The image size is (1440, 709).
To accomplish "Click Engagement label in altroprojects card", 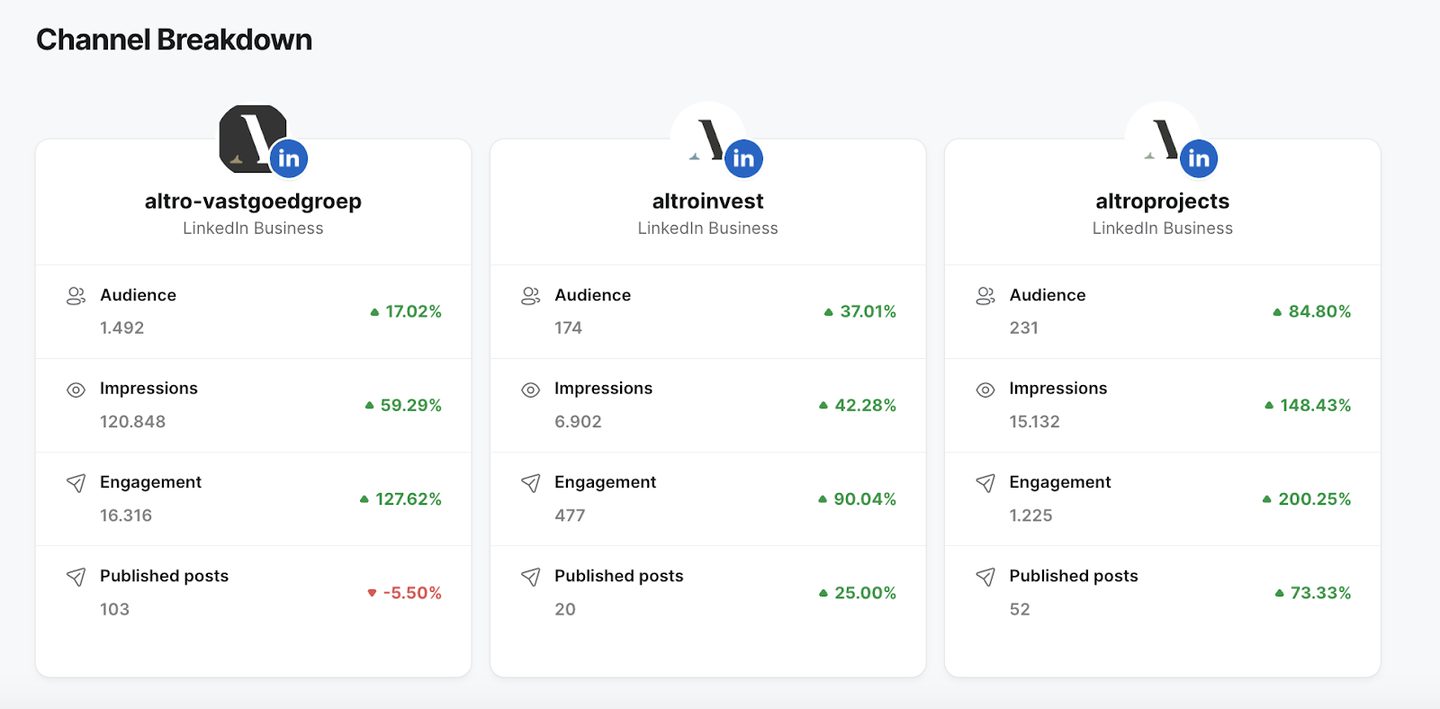I will tap(1060, 482).
